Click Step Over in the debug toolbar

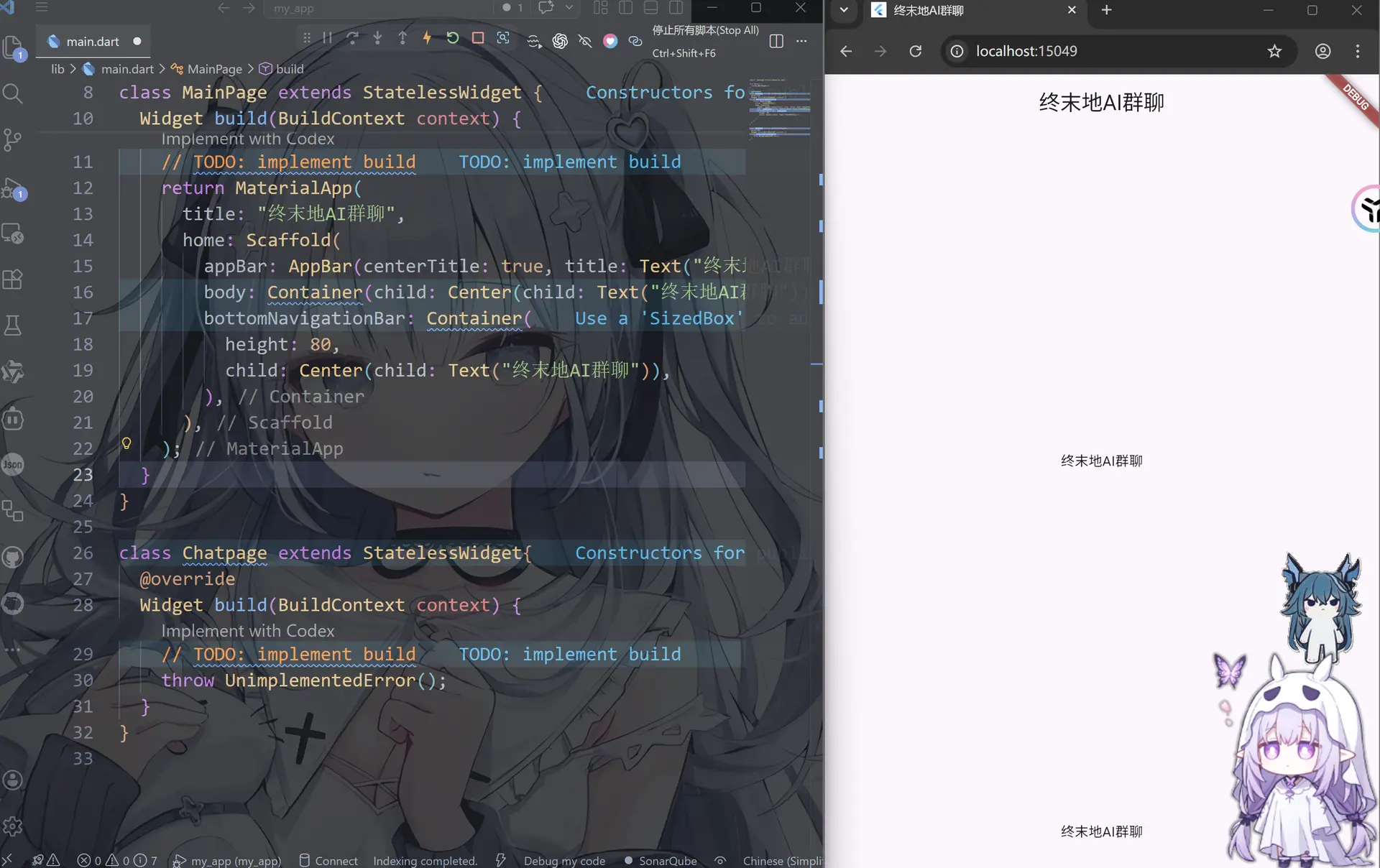352,38
